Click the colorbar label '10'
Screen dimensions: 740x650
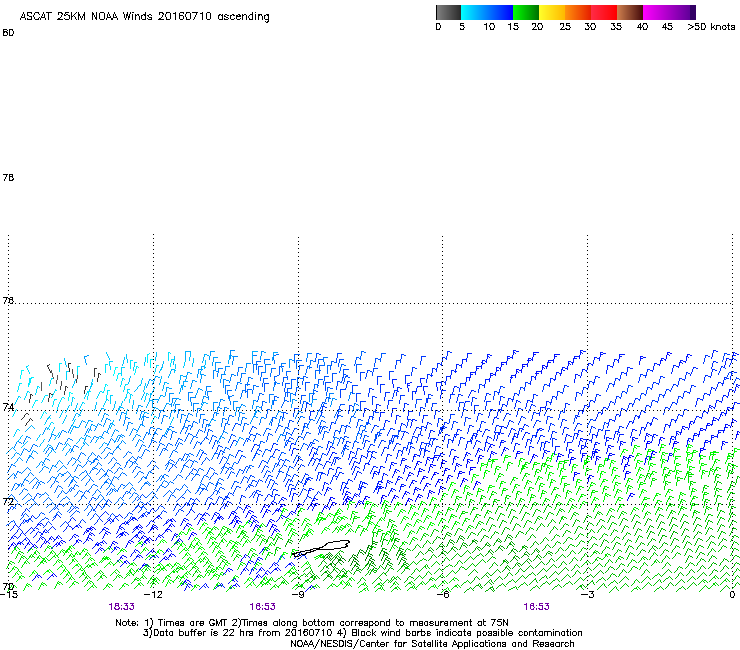(x=489, y=27)
